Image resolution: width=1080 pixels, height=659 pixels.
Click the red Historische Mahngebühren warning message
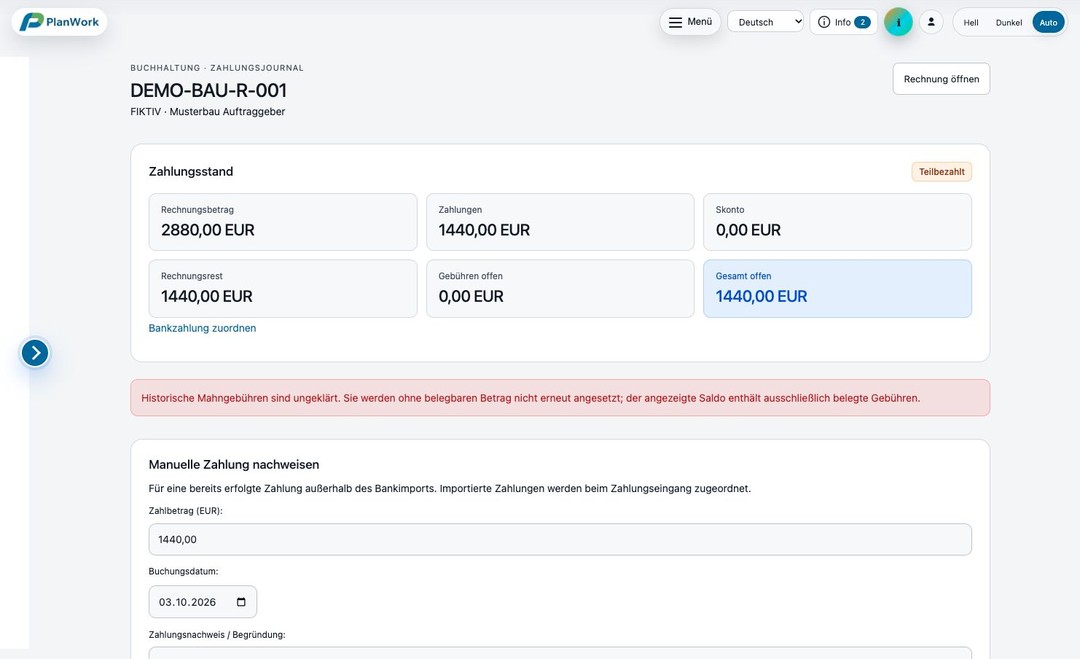coord(560,398)
